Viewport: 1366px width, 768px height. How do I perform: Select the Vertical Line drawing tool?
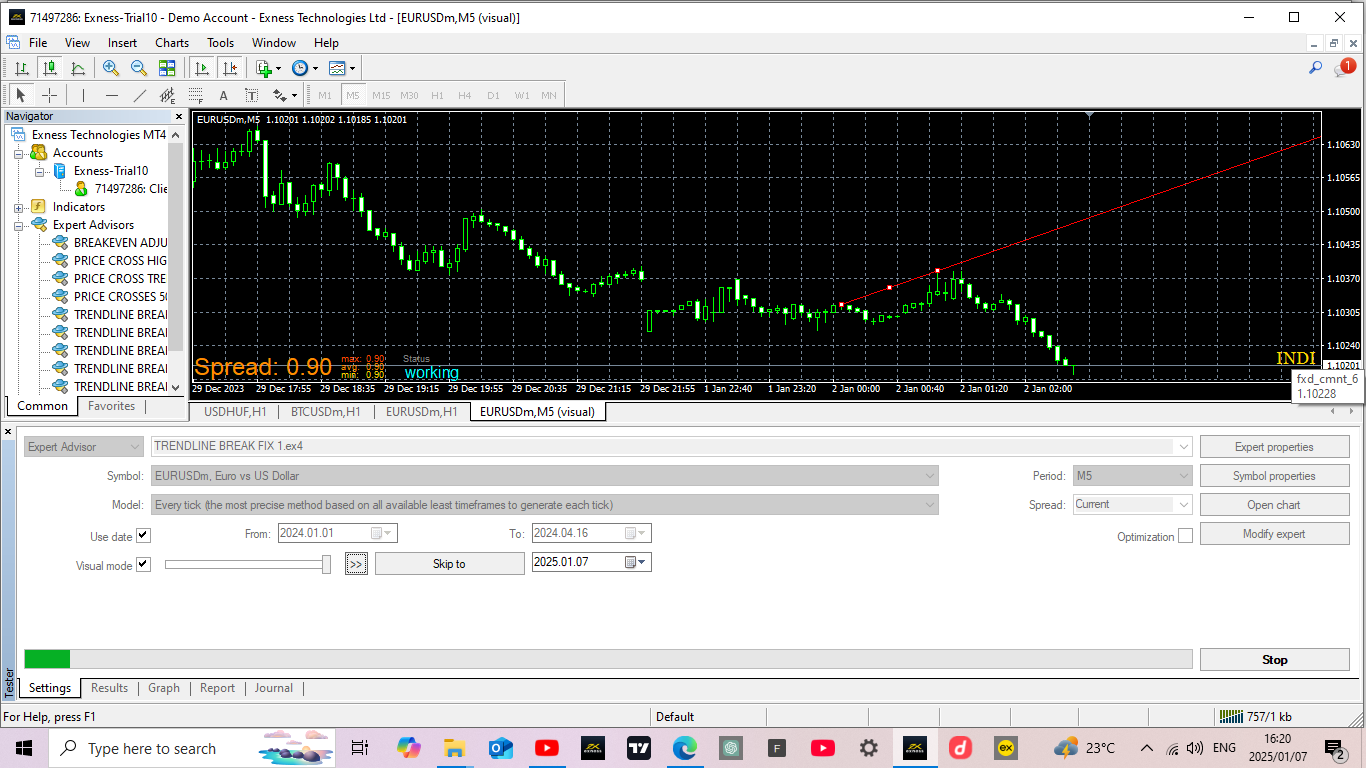click(x=83, y=95)
